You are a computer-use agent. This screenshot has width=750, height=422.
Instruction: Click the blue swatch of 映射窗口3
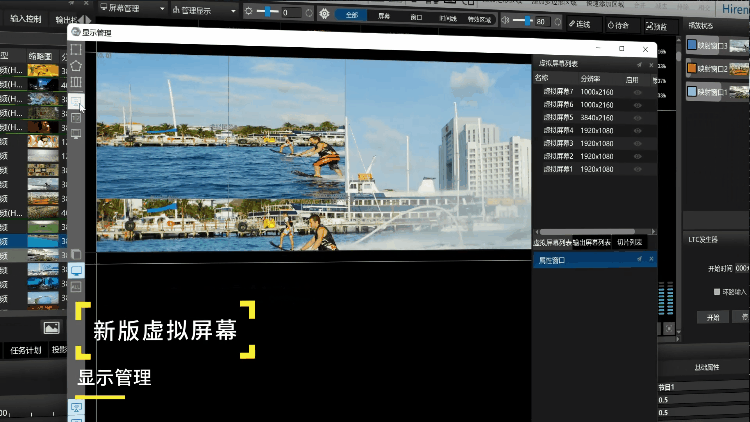point(692,45)
